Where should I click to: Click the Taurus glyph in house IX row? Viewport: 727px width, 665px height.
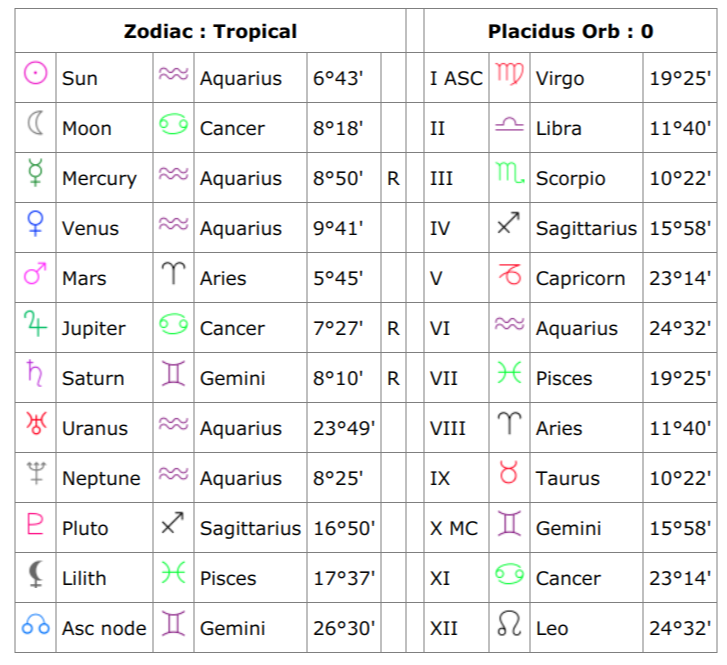(x=509, y=473)
